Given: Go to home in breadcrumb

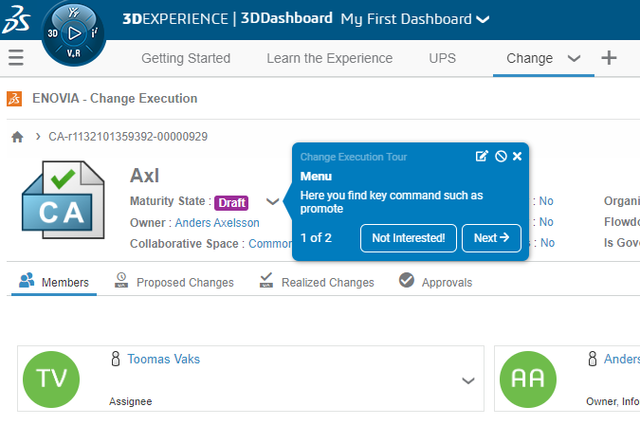Looking at the screenshot, I should click(17, 137).
